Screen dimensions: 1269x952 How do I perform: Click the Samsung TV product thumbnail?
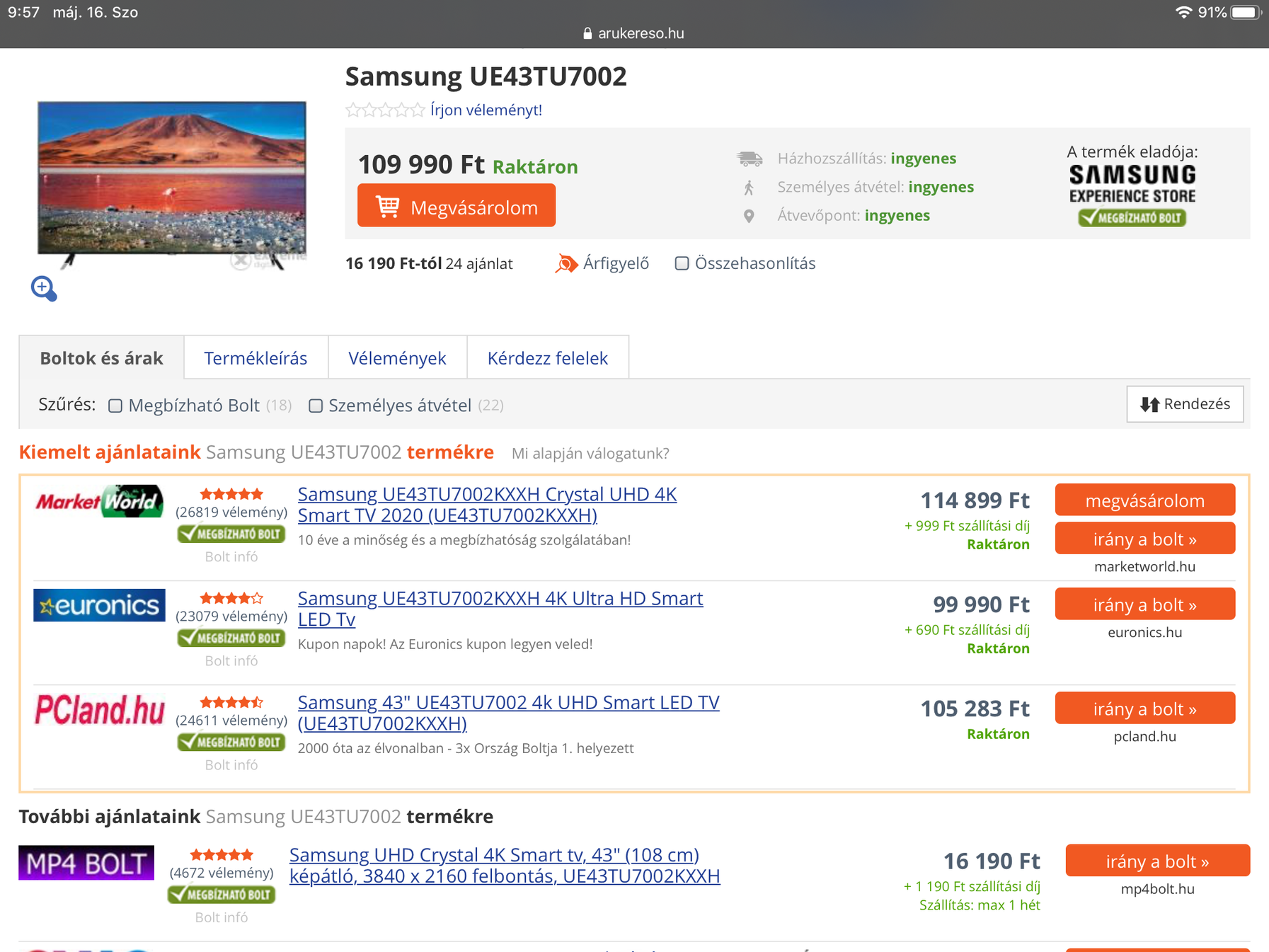pyautogui.click(x=172, y=184)
